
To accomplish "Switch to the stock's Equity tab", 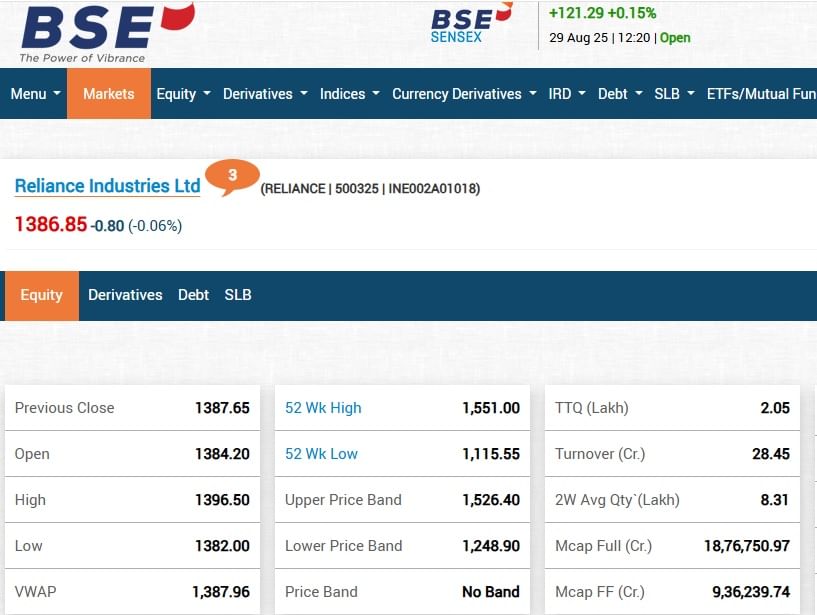I will coord(42,295).
